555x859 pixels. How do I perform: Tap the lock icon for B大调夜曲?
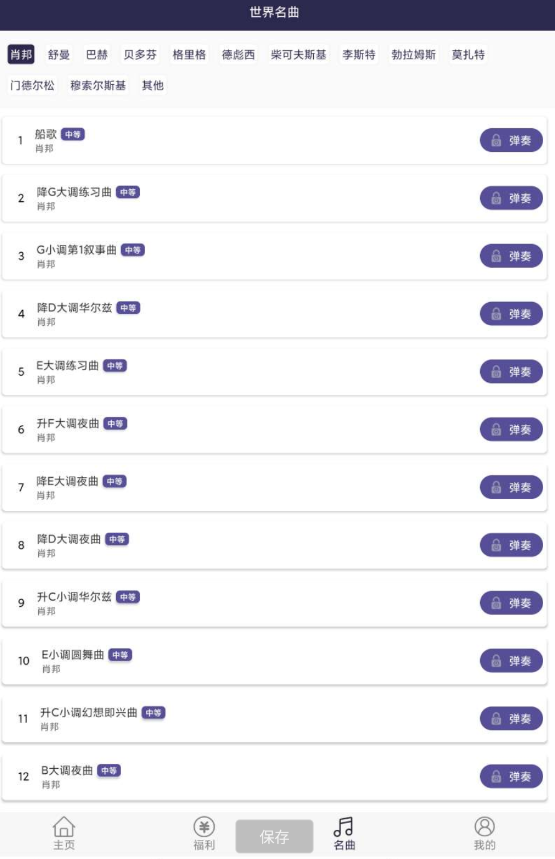(x=496, y=776)
